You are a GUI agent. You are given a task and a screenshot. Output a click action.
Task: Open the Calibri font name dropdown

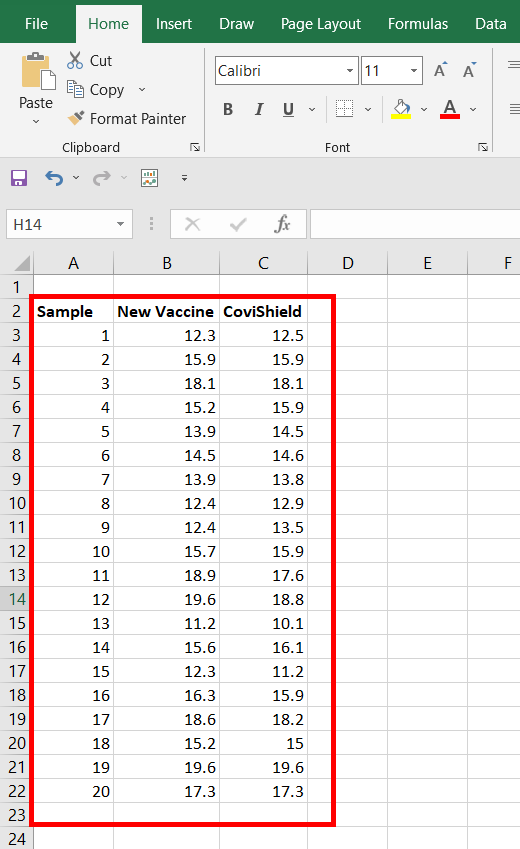point(350,70)
